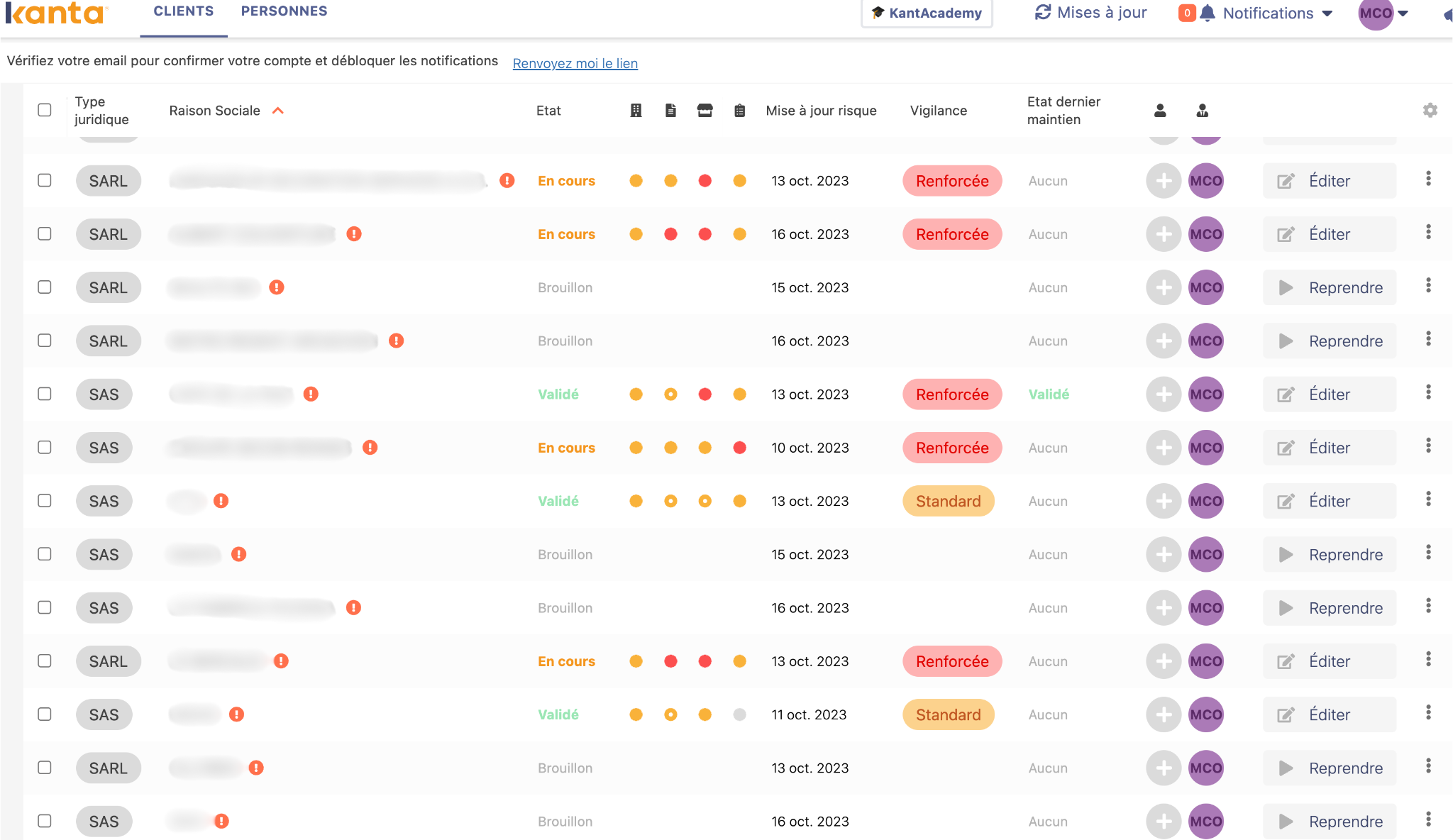Open KantAcademy button

[x=927, y=13]
